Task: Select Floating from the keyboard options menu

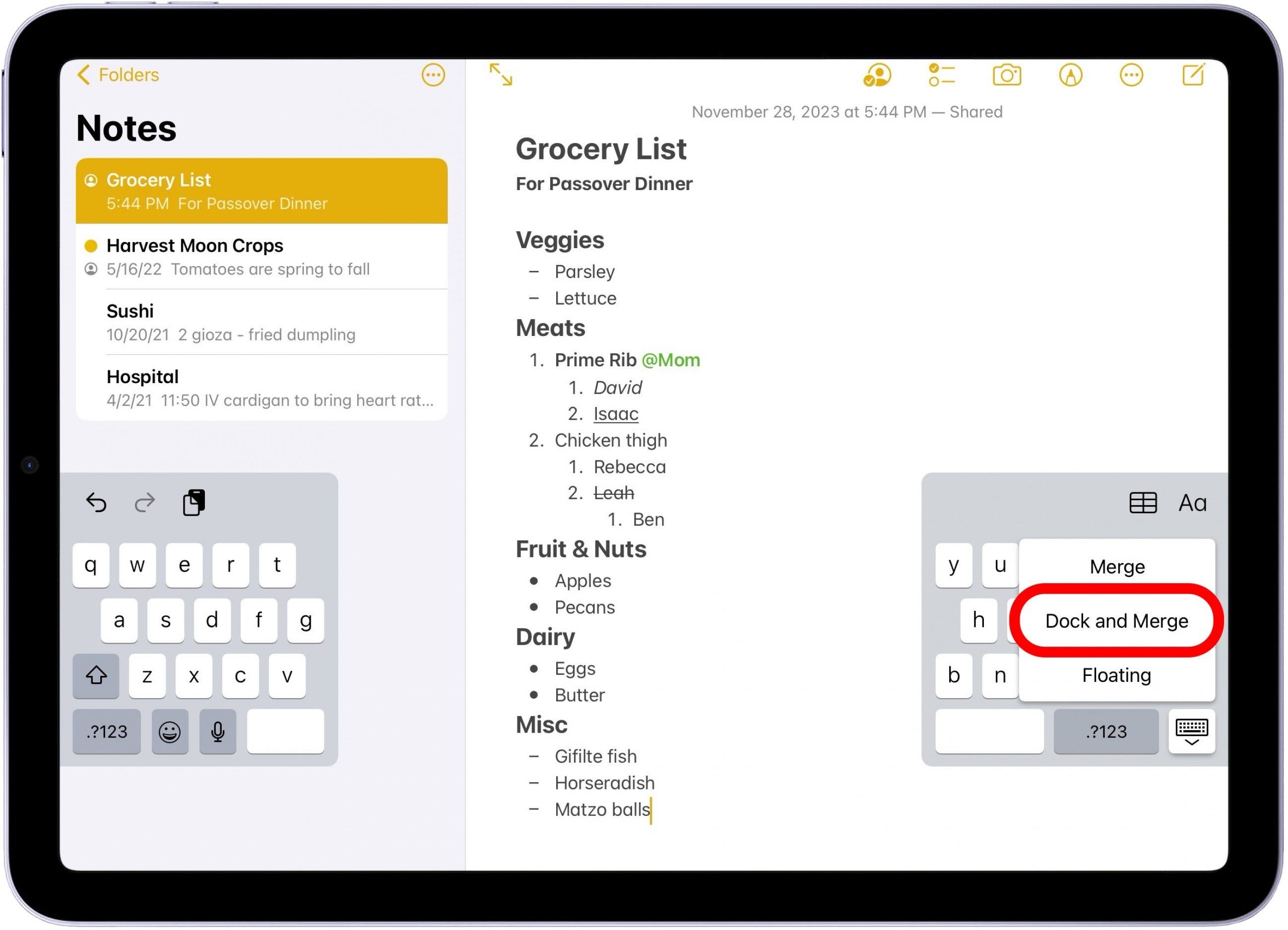Action: pyautogui.click(x=1116, y=675)
